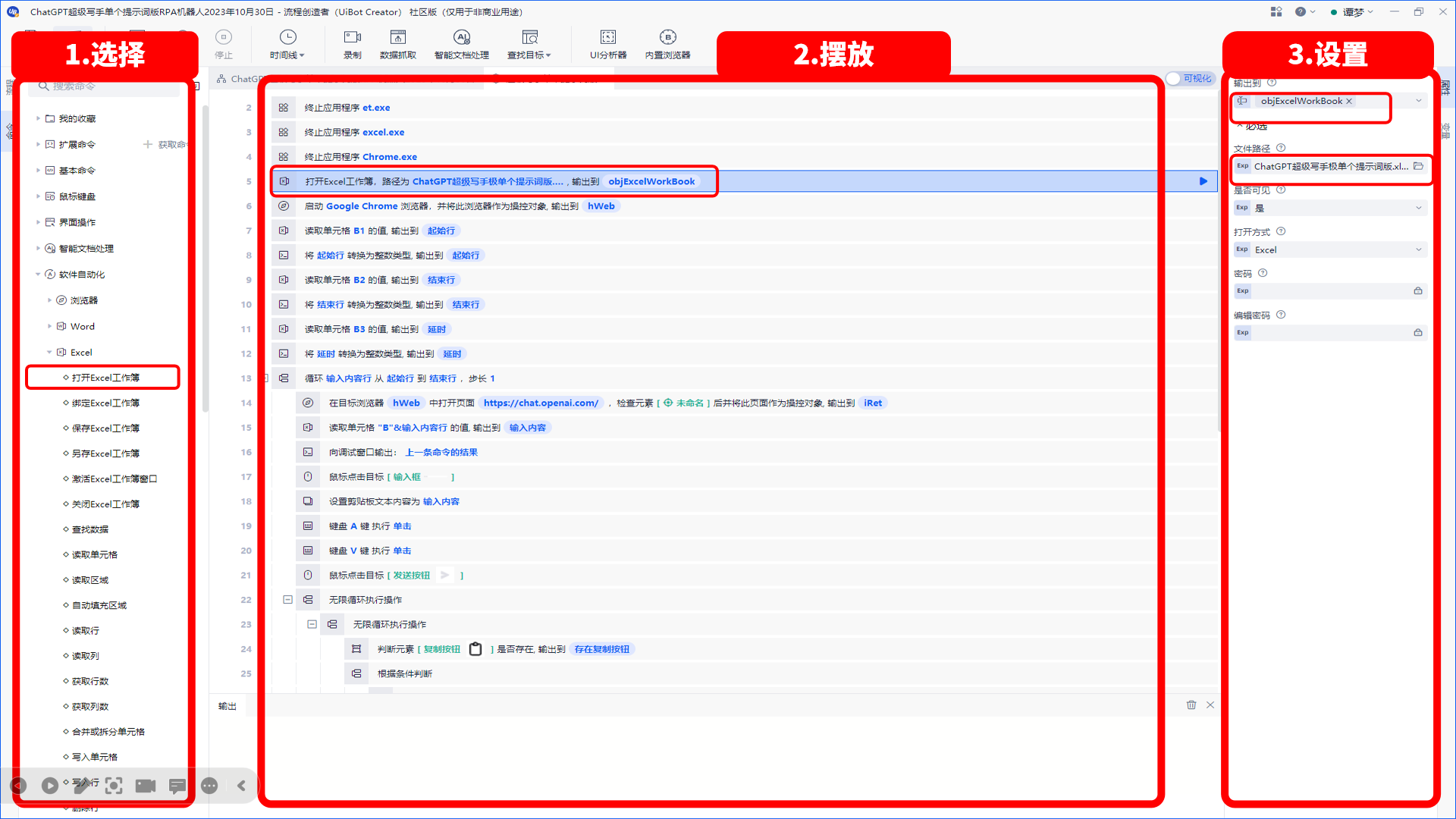Screen dimensions: 1456x819
Task: Click the 获取命令 link
Action: [165, 144]
